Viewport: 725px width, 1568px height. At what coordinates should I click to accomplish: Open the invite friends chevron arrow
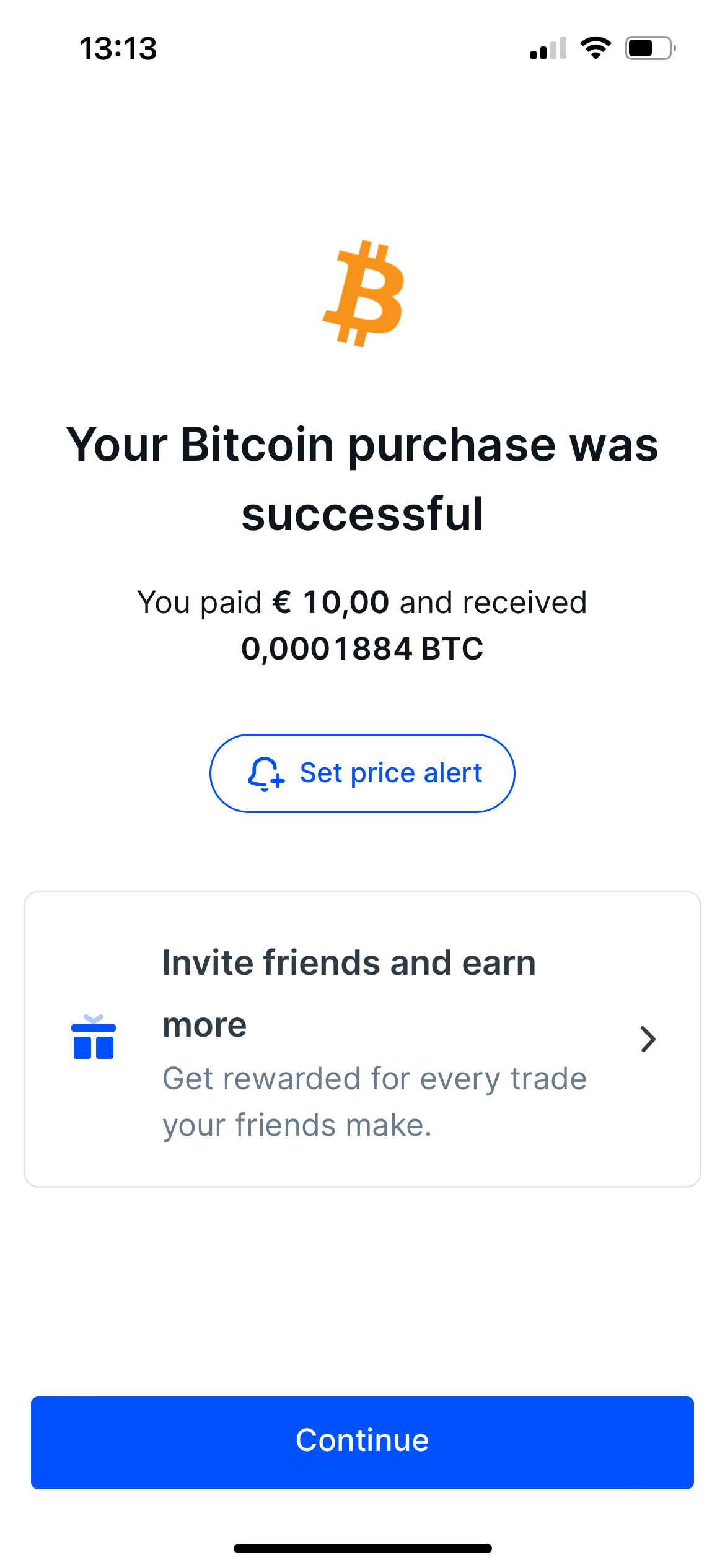pos(648,1039)
